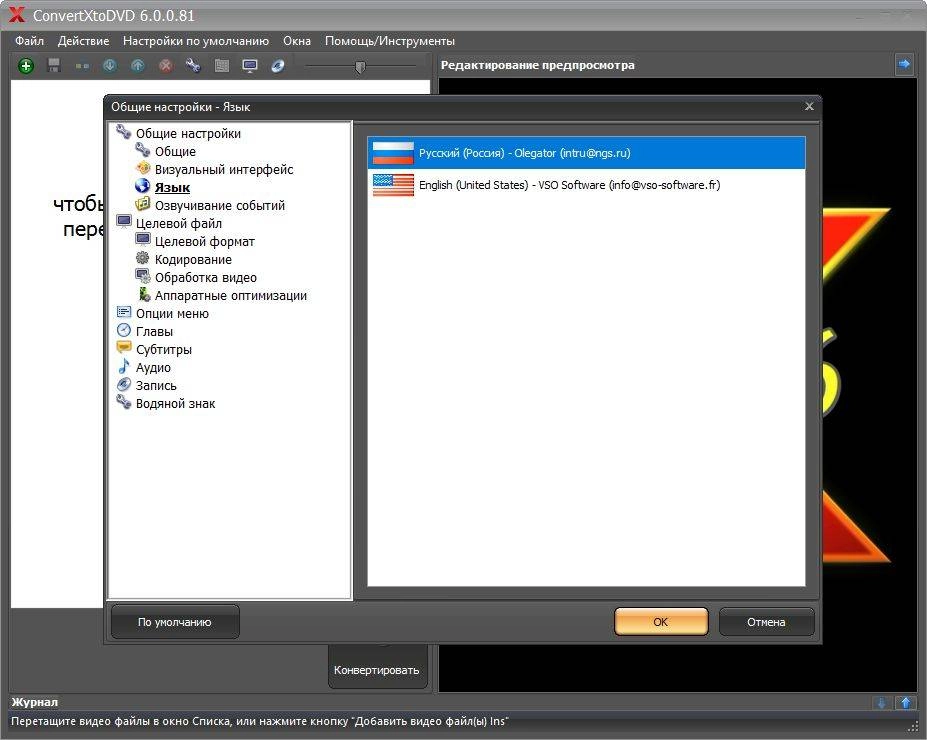This screenshot has width=927, height=740.
Task: Open the Окна menu
Action: (297, 41)
